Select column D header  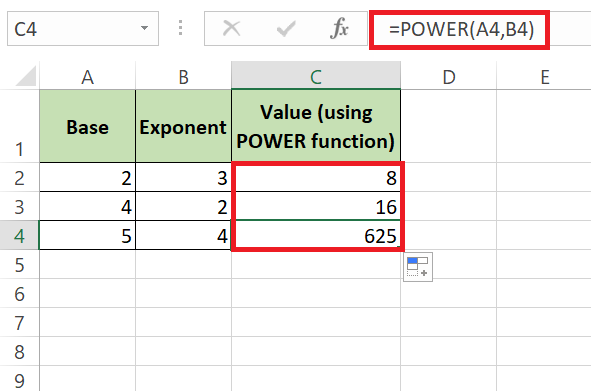pos(449,77)
